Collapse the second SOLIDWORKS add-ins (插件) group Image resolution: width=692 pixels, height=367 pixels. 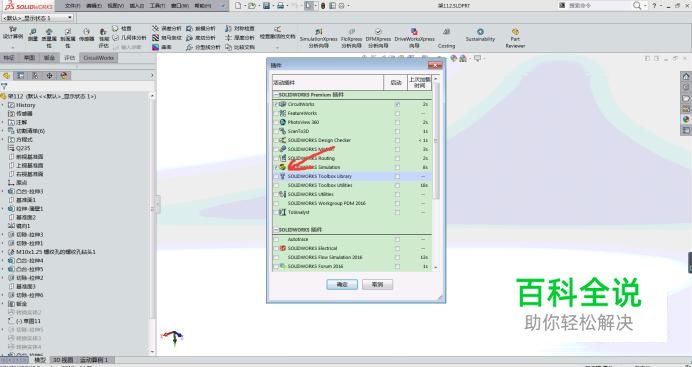coord(276,230)
